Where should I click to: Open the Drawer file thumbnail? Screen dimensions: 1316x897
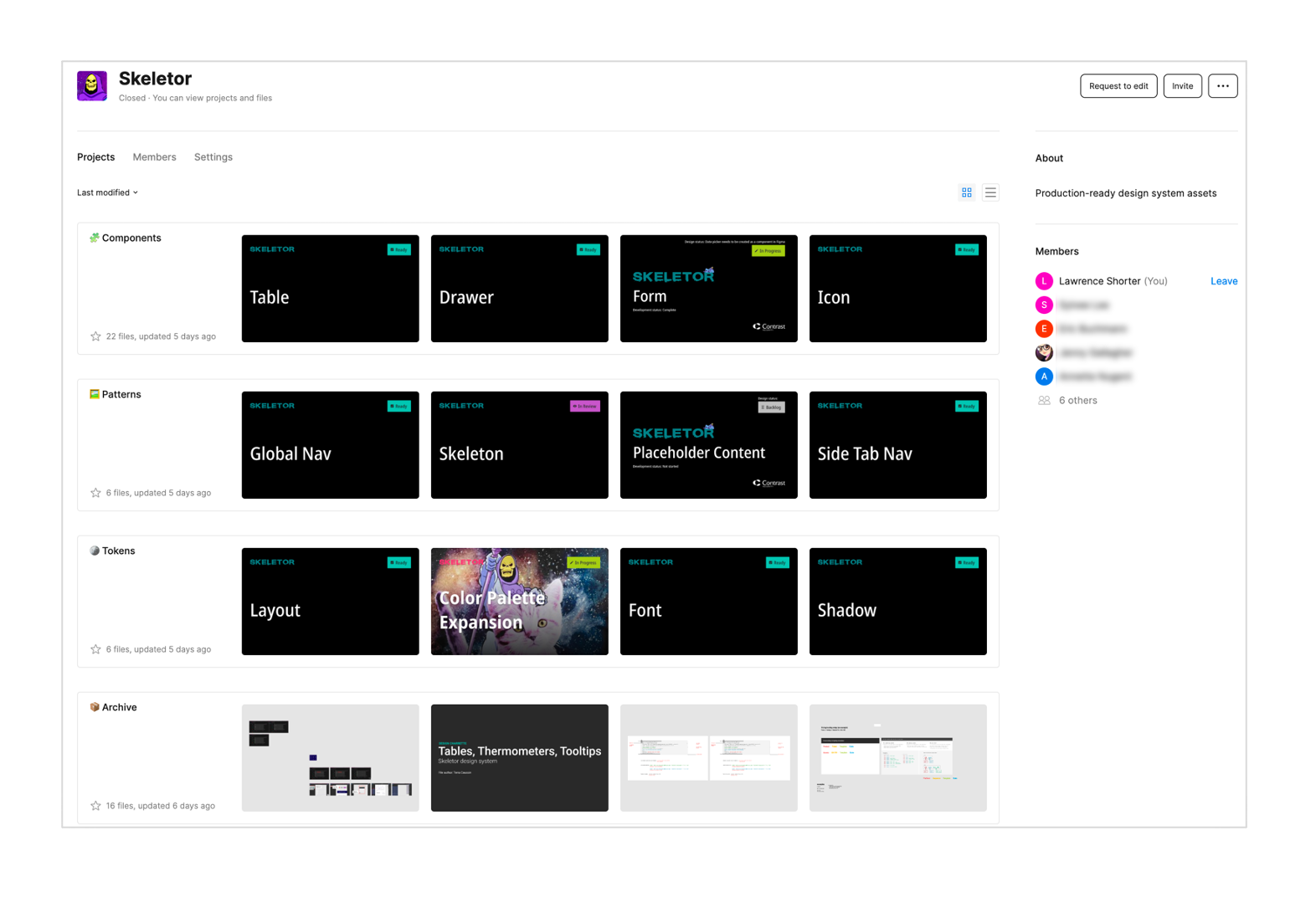(x=519, y=289)
